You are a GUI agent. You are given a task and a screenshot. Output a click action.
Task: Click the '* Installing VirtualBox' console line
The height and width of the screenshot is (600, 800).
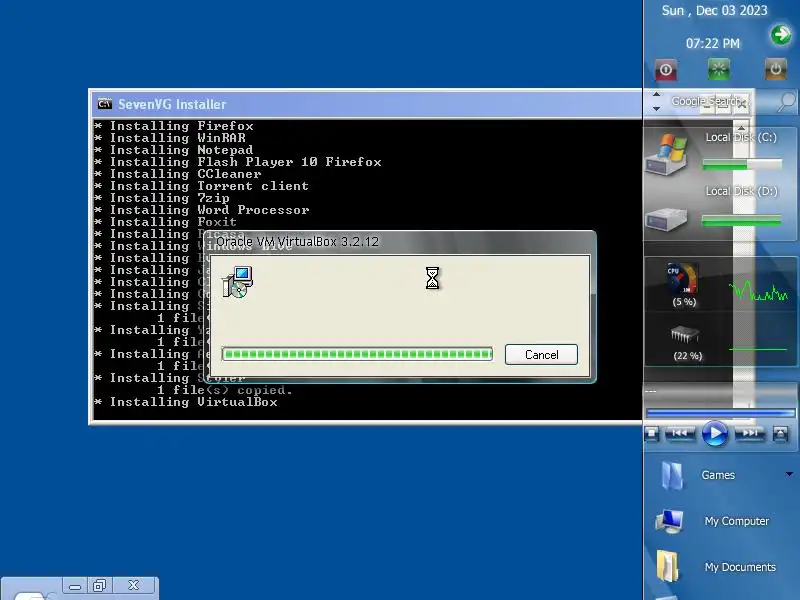click(186, 402)
